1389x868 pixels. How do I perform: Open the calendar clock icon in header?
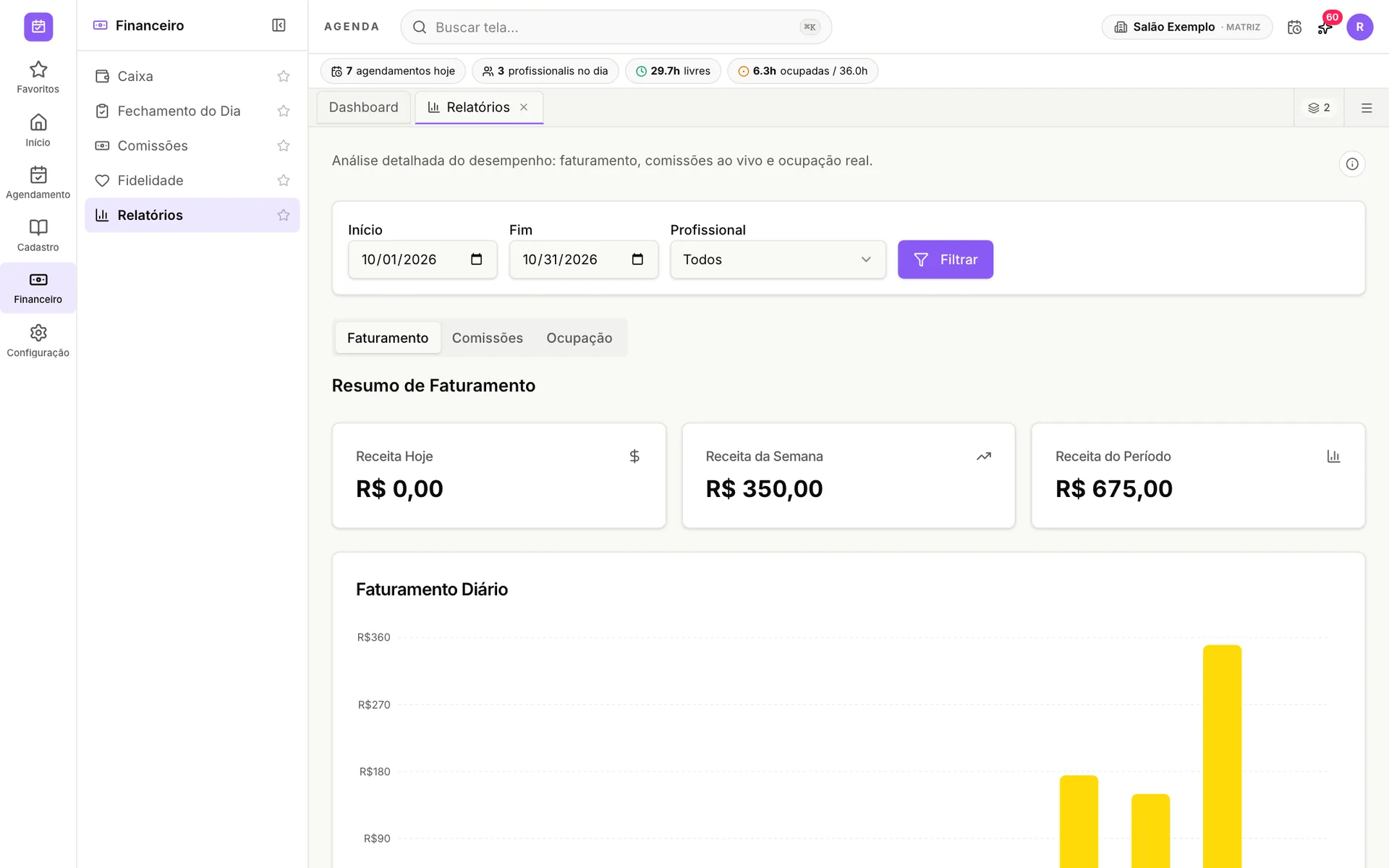(1294, 27)
